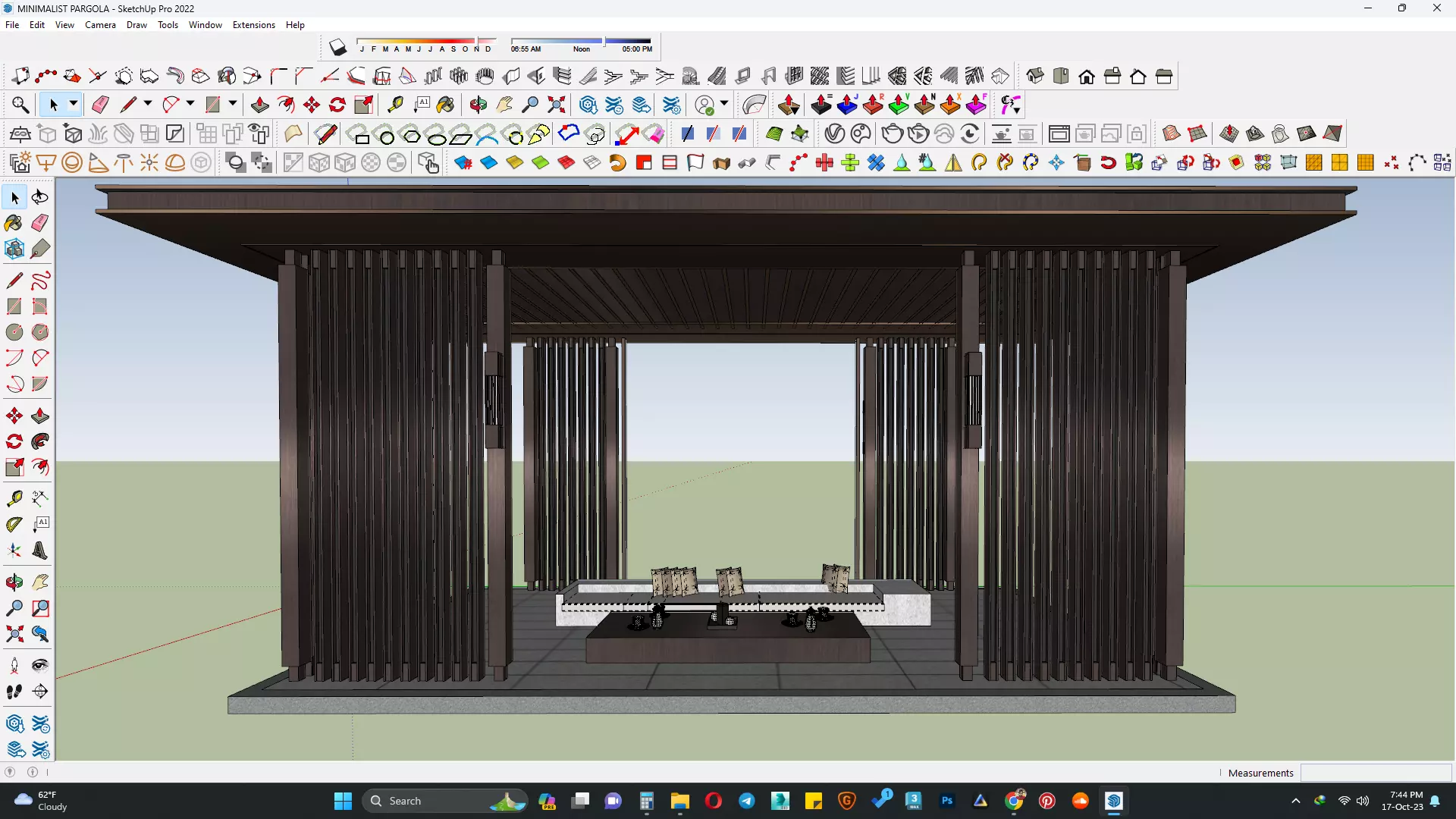Toggle shadows display button
This screenshot has width=1456, height=819.
tap(338, 48)
